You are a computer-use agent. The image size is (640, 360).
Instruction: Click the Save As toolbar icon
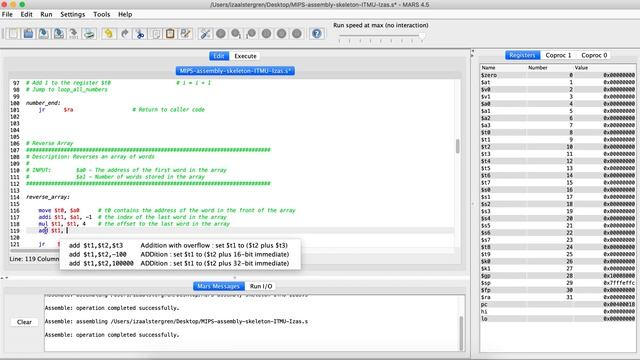click(59, 33)
